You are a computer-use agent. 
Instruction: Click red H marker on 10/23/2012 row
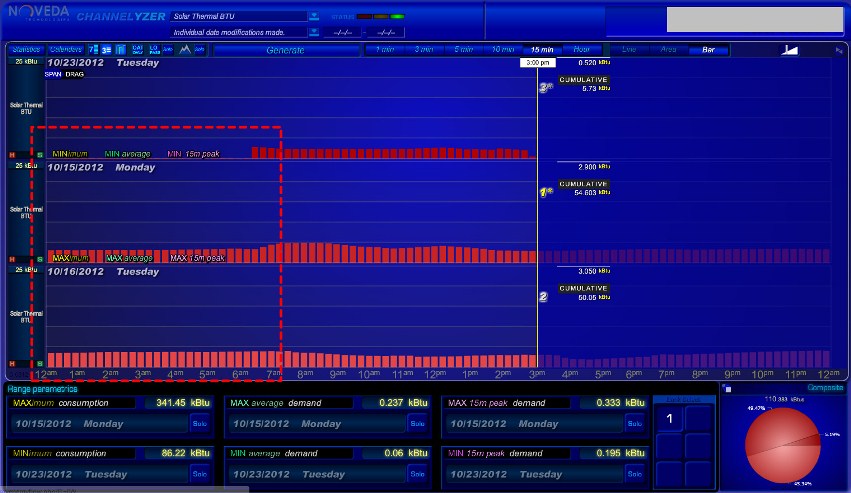coord(12,155)
